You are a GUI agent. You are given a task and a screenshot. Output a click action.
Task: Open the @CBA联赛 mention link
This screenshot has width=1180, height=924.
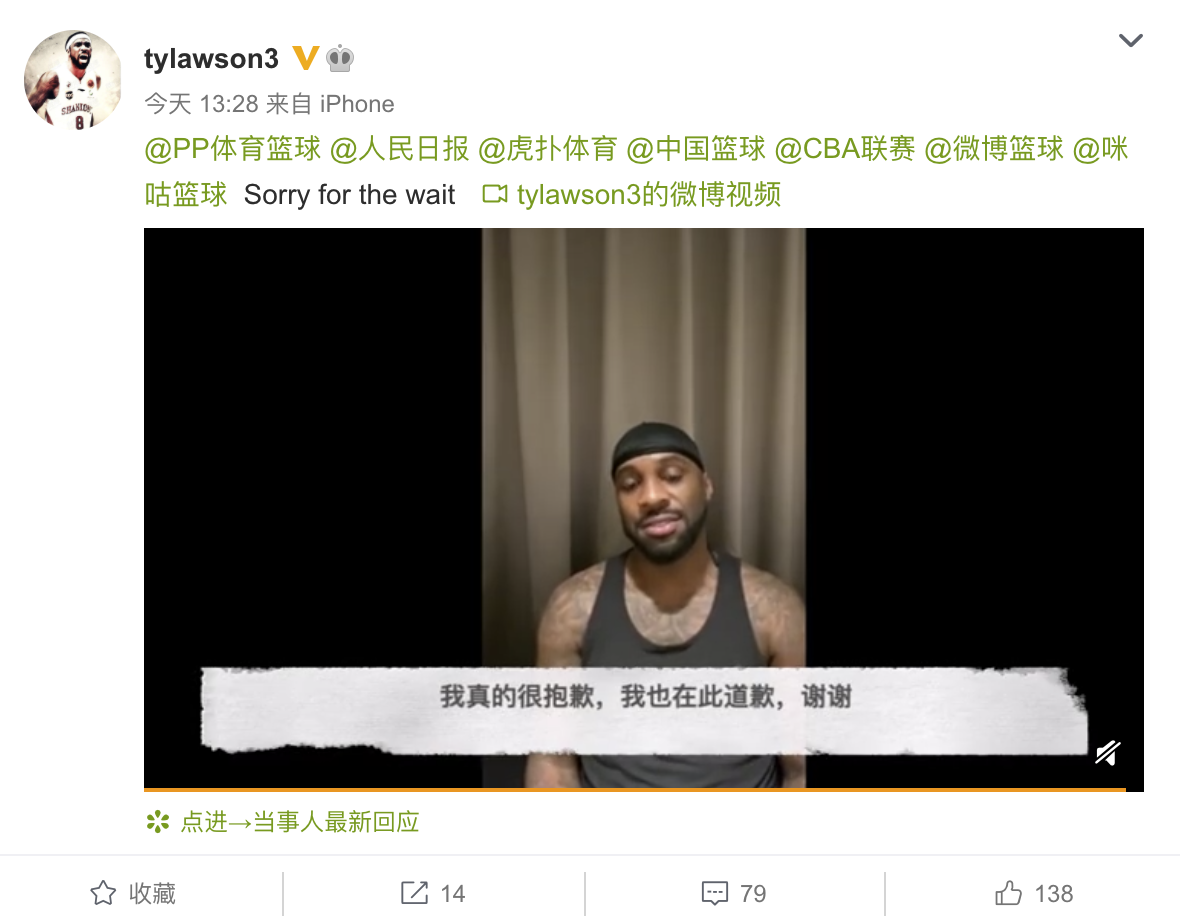tap(844, 149)
